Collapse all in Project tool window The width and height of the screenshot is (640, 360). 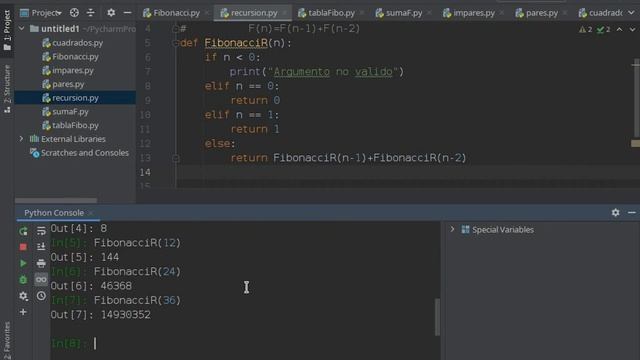pos(91,13)
